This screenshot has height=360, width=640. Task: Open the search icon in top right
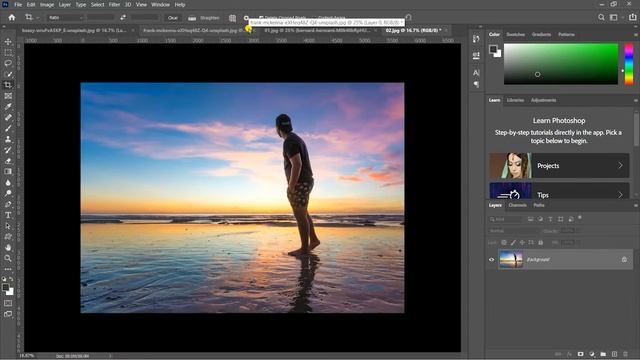point(601,17)
